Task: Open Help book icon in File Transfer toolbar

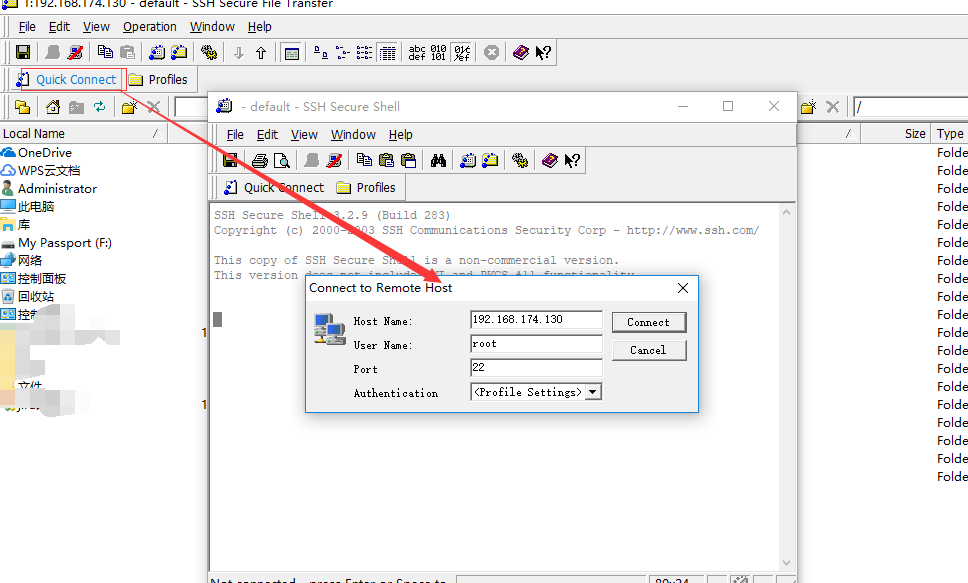Action: [x=521, y=52]
